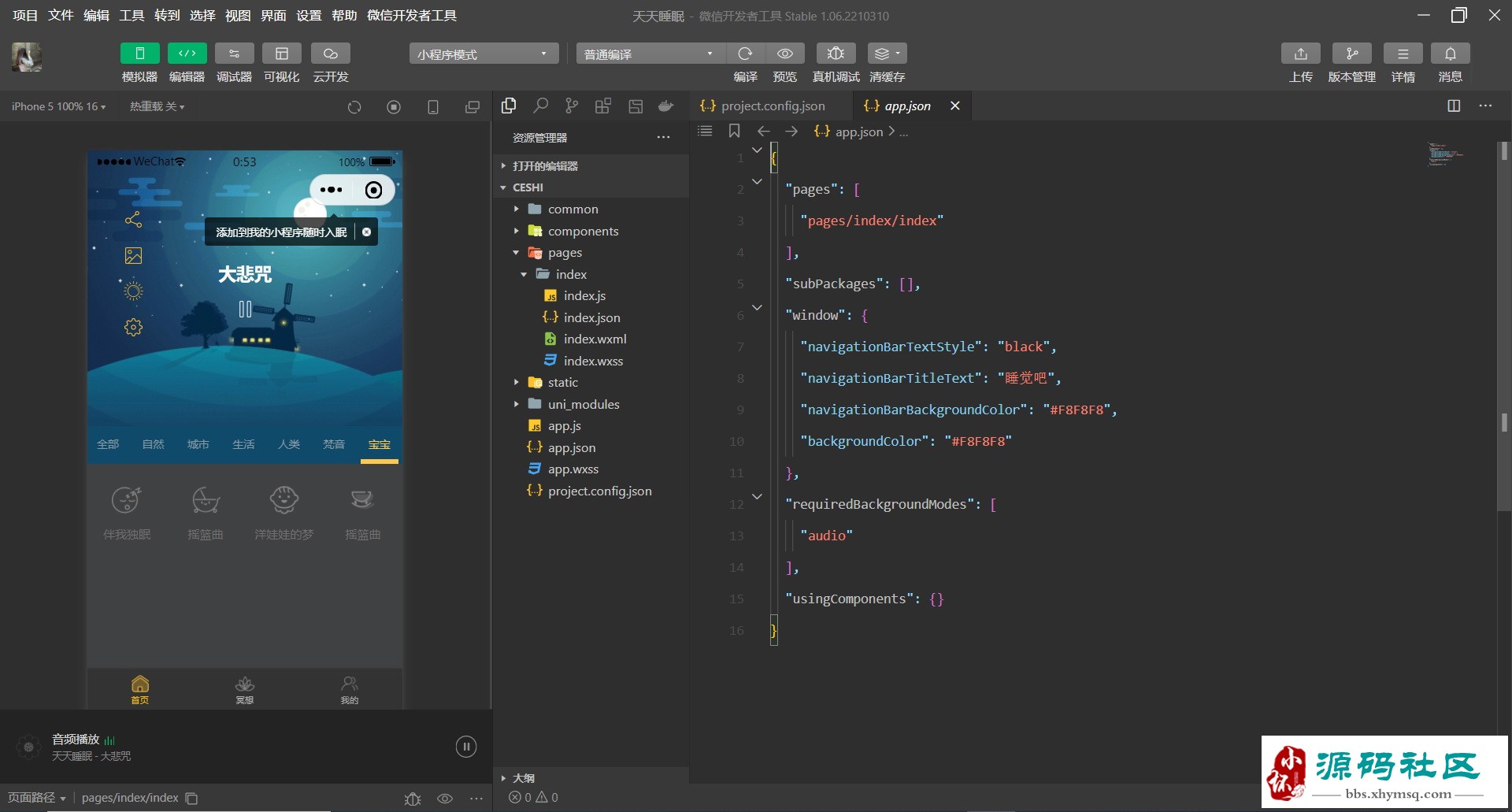The image size is (1512, 812).
Task: Open the explorer files icon
Action: point(509,106)
